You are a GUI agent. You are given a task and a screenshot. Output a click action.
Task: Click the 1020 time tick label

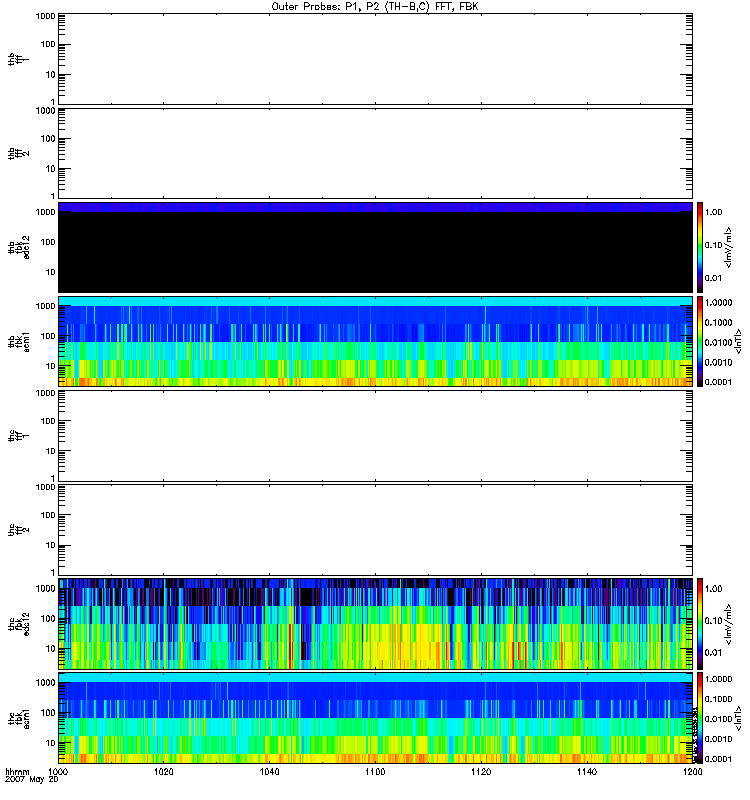click(x=164, y=774)
